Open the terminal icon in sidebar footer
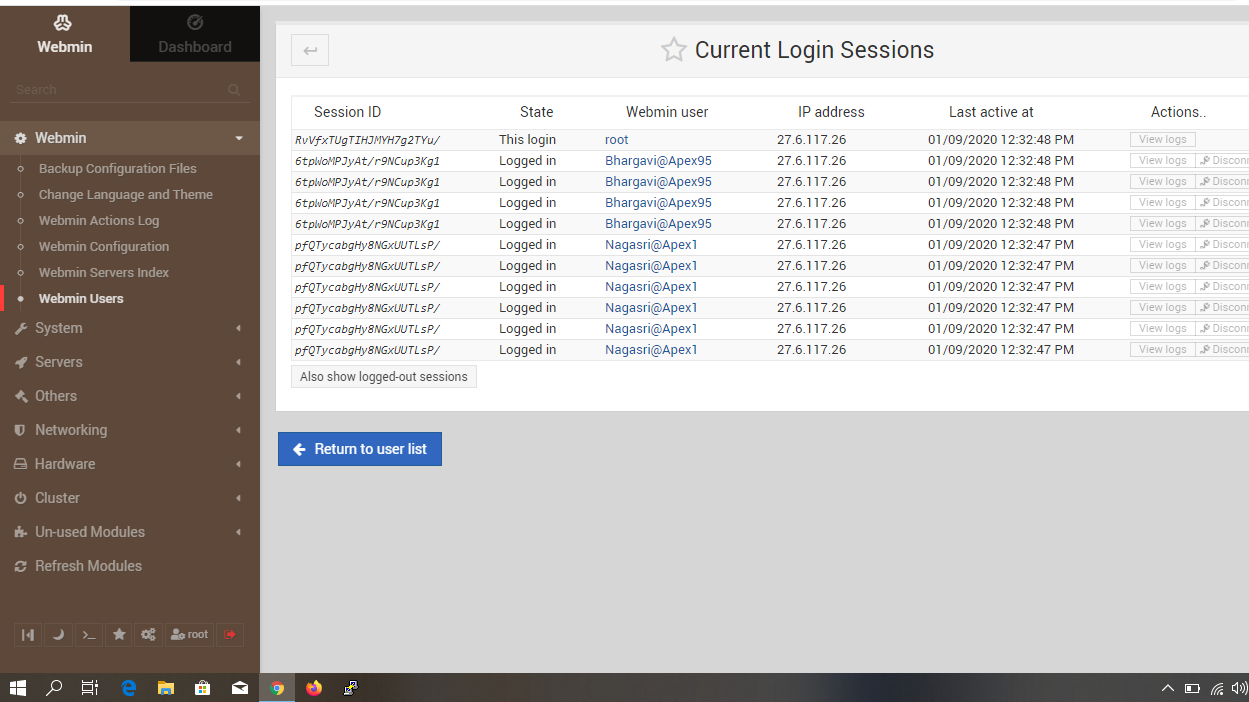This screenshot has height=702, width=1249. (88, 634)
